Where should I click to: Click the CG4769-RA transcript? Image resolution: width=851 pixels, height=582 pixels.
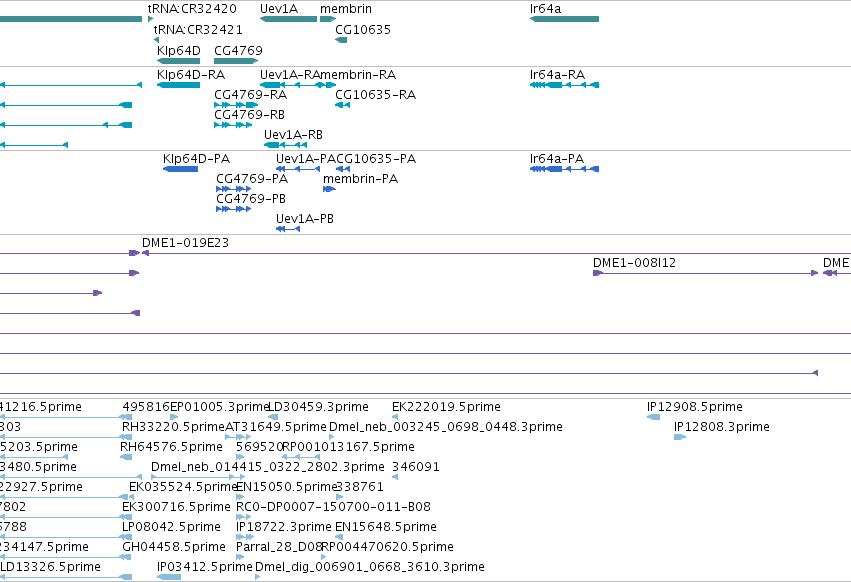pos(236,105)
